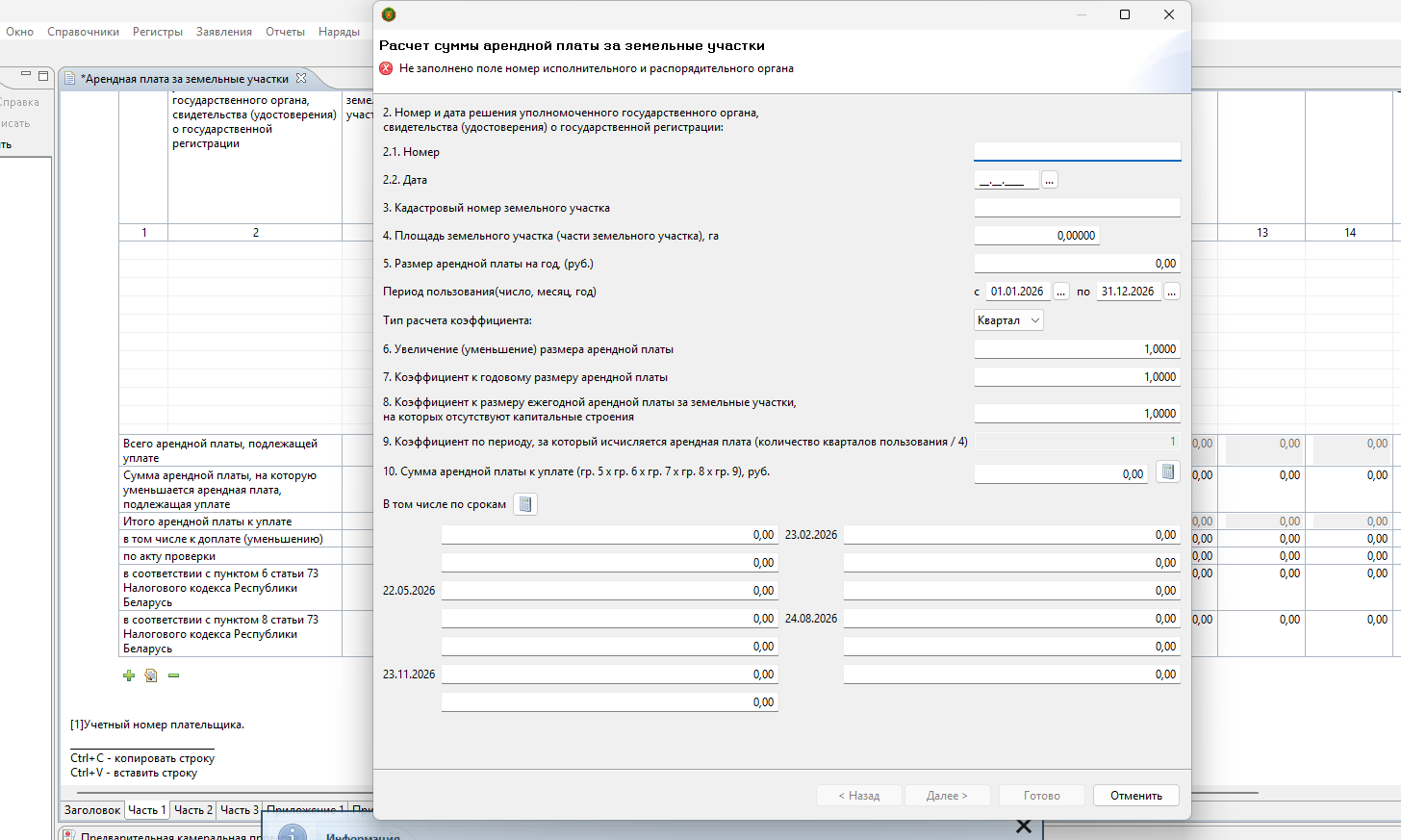Click the application icon in the dialog title bar
Viewport: 1401px width, 840px height.
pos(389,14)
